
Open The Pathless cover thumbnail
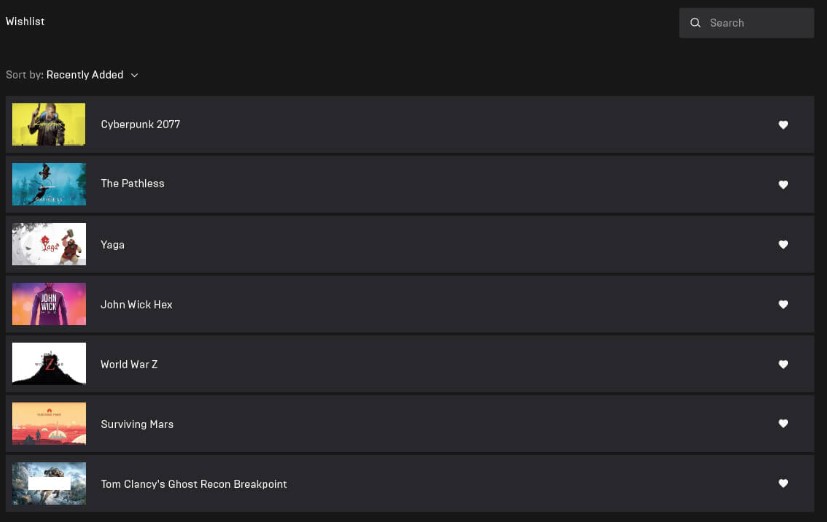coord(49,184)
